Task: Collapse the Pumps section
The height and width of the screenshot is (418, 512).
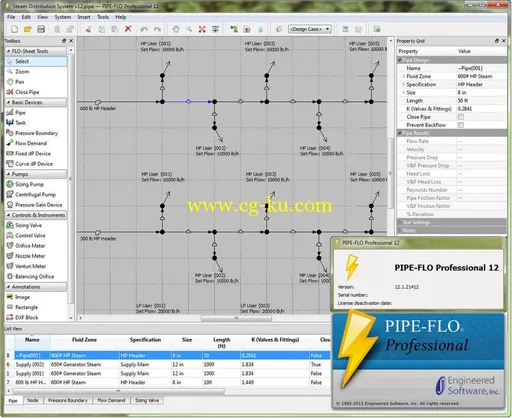Action: 9,174
